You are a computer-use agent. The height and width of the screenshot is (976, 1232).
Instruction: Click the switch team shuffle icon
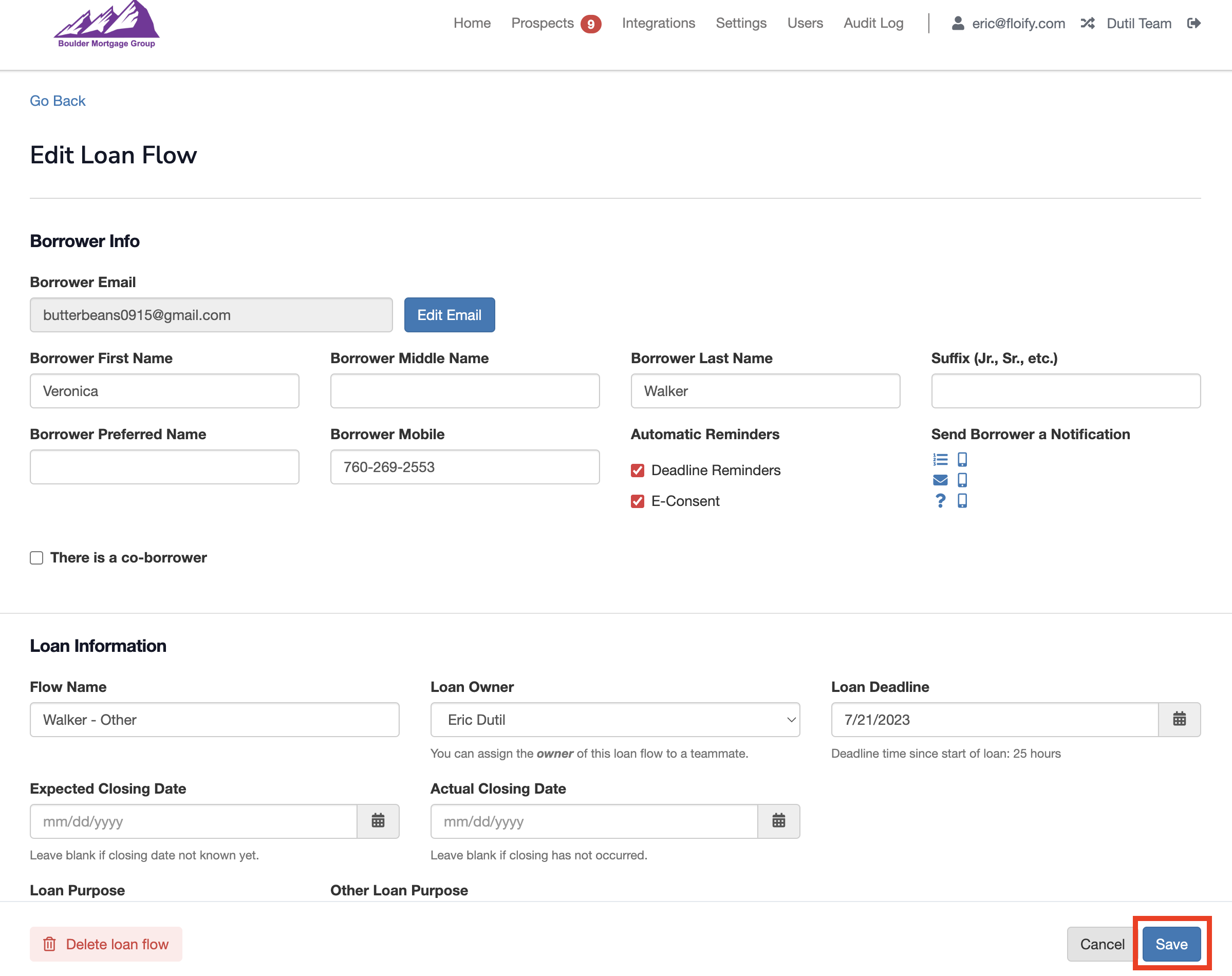(1088, 24)
